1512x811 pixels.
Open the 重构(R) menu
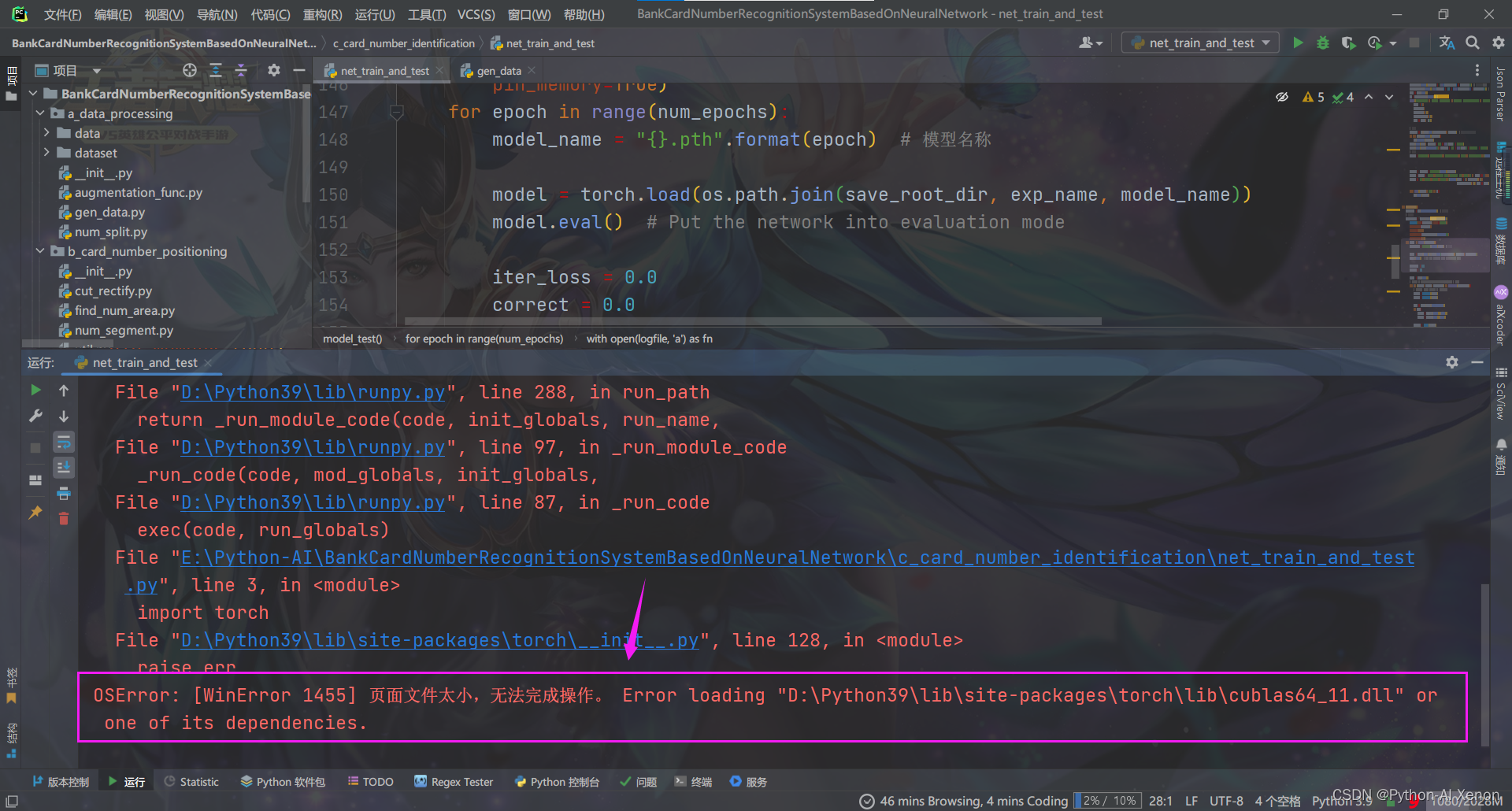322,14
